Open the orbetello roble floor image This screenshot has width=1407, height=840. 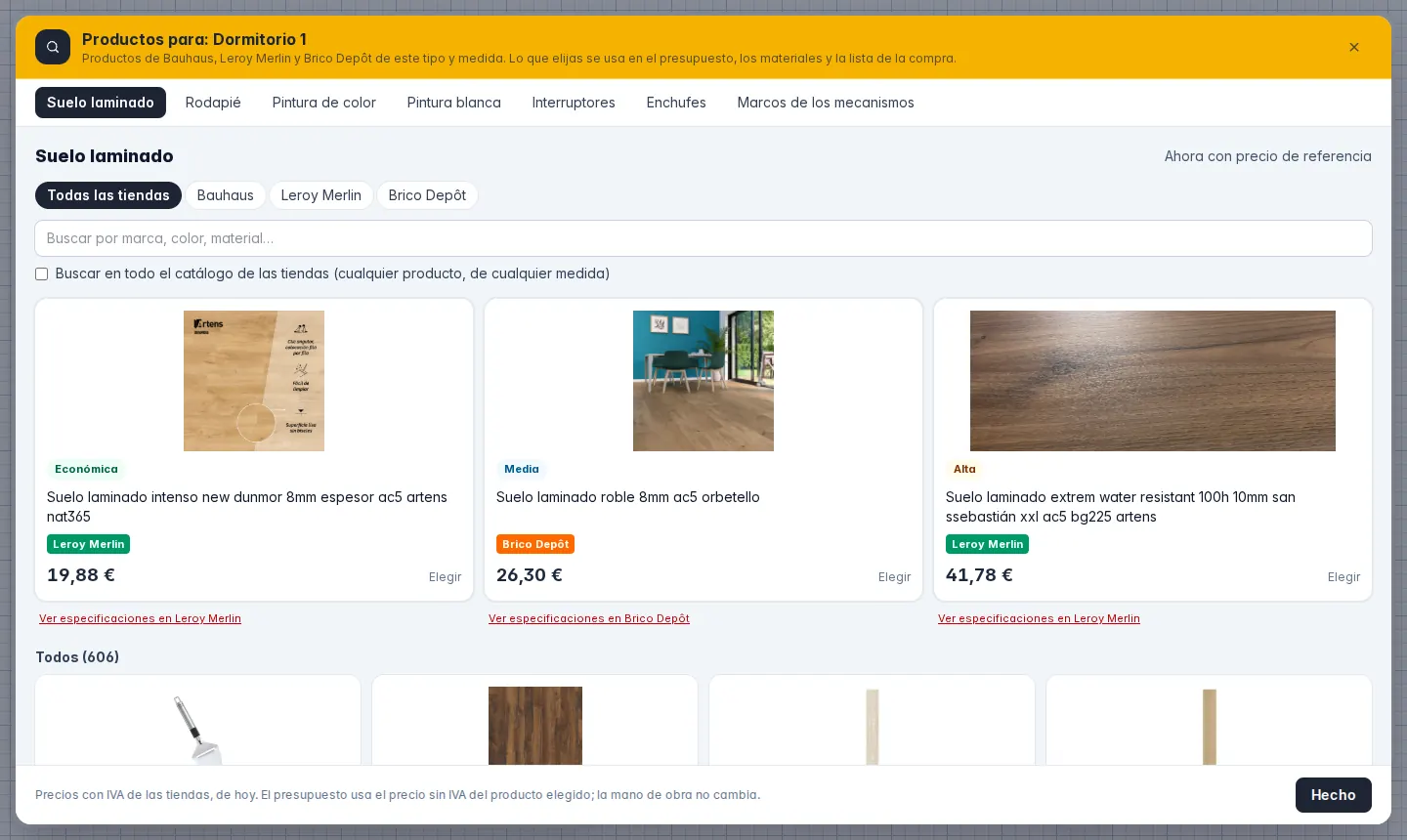tap(703, 381)
